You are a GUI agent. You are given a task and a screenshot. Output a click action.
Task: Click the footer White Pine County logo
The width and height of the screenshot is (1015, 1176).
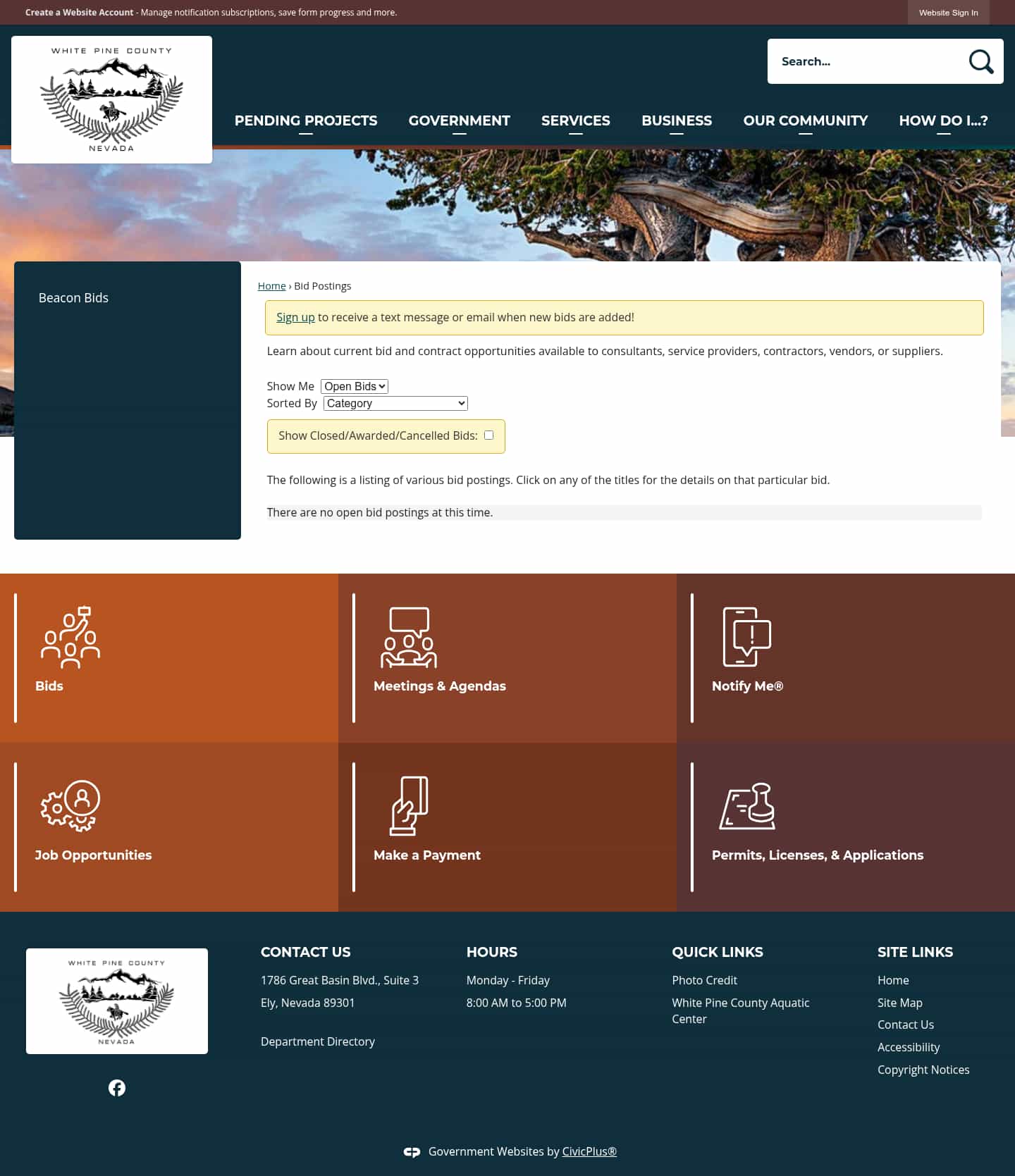pyautogui.click(x=117, y=1001)
